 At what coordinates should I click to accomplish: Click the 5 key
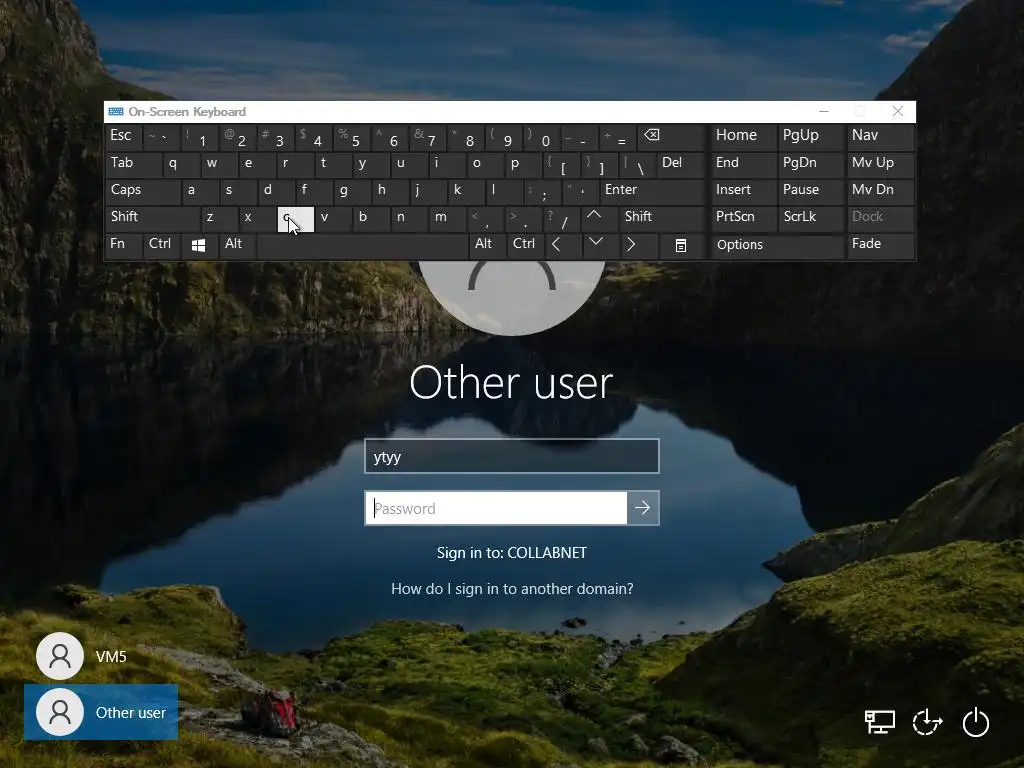pyautogui.click(x=352, y=138)
